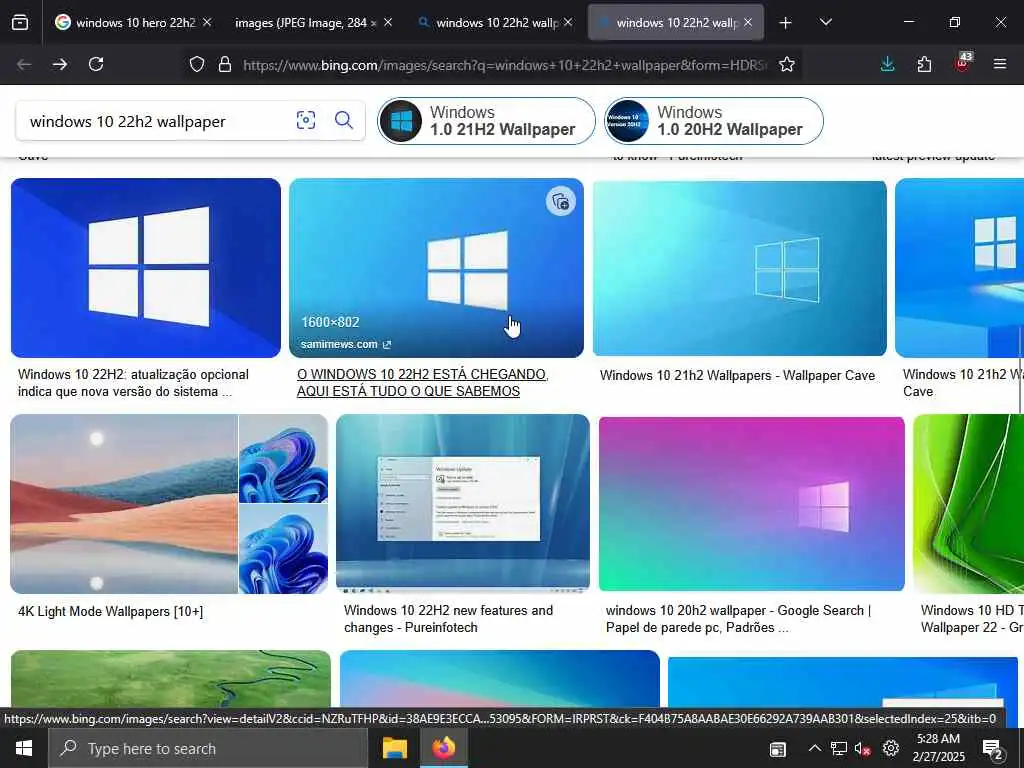Open the notification center
Screen dimensions: 1024x768
point(993,749)
